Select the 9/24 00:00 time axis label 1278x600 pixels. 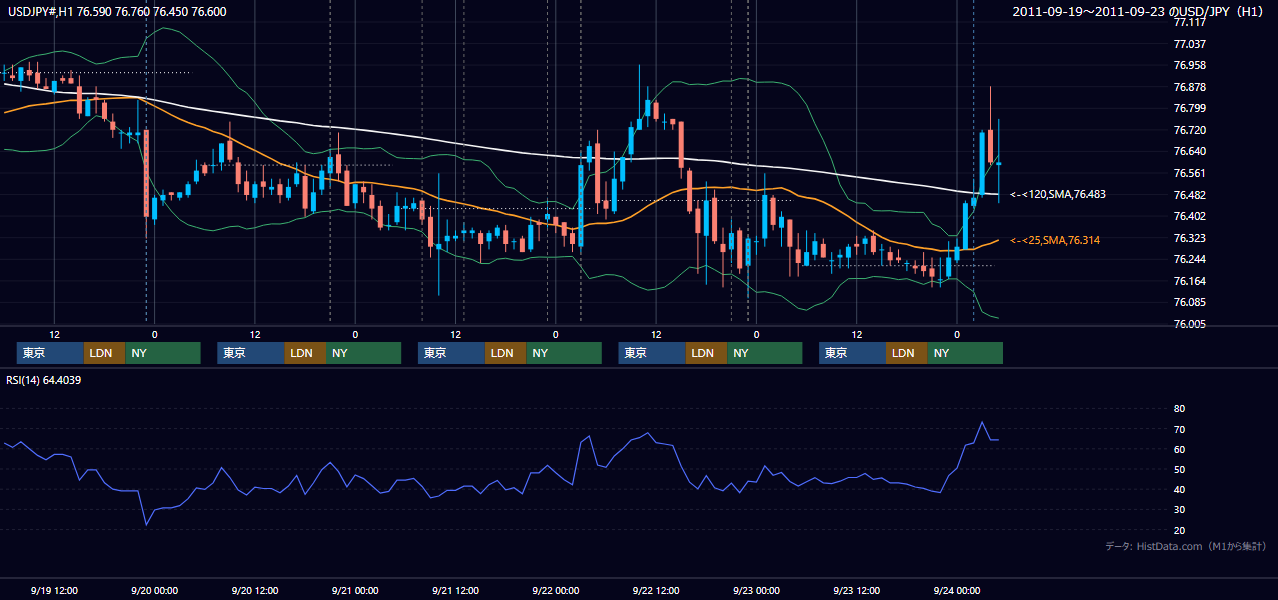(x=956, y=590)
